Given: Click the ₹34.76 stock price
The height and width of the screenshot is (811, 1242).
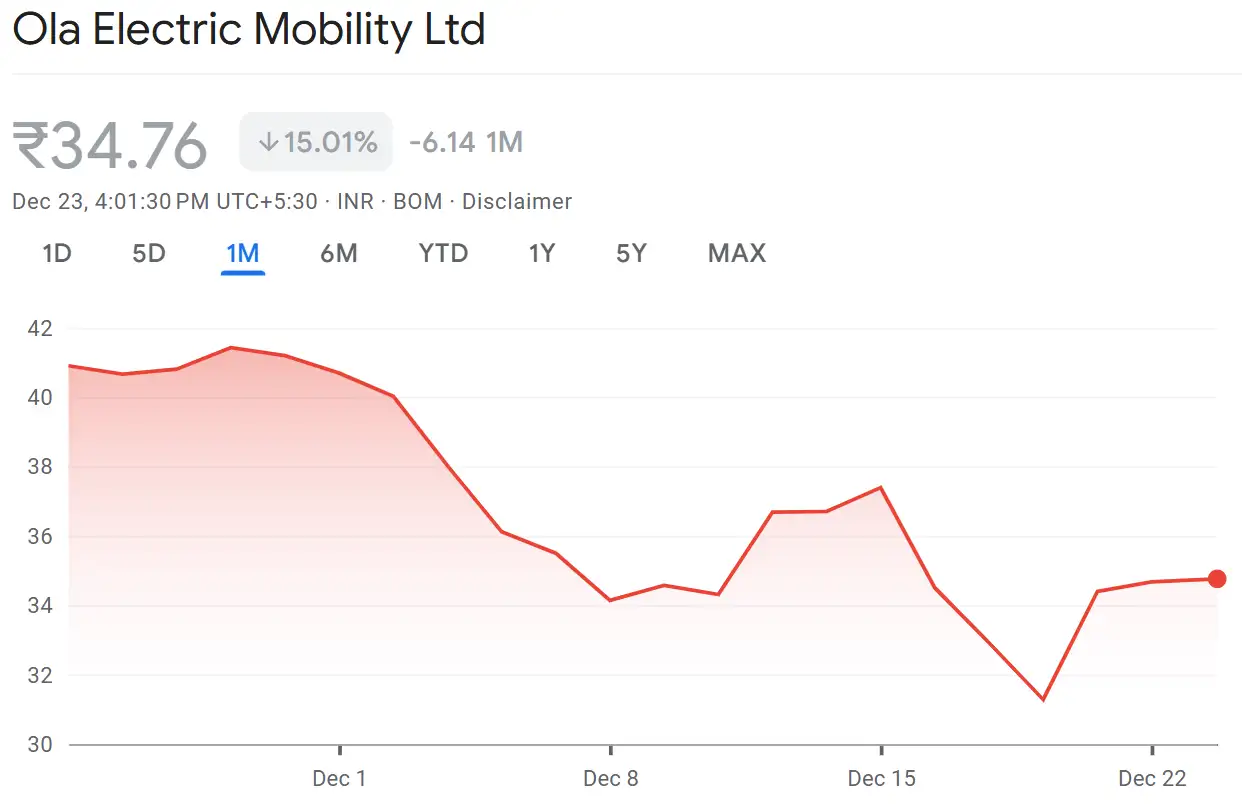Looking at the screenshot, I should [110, 145].
